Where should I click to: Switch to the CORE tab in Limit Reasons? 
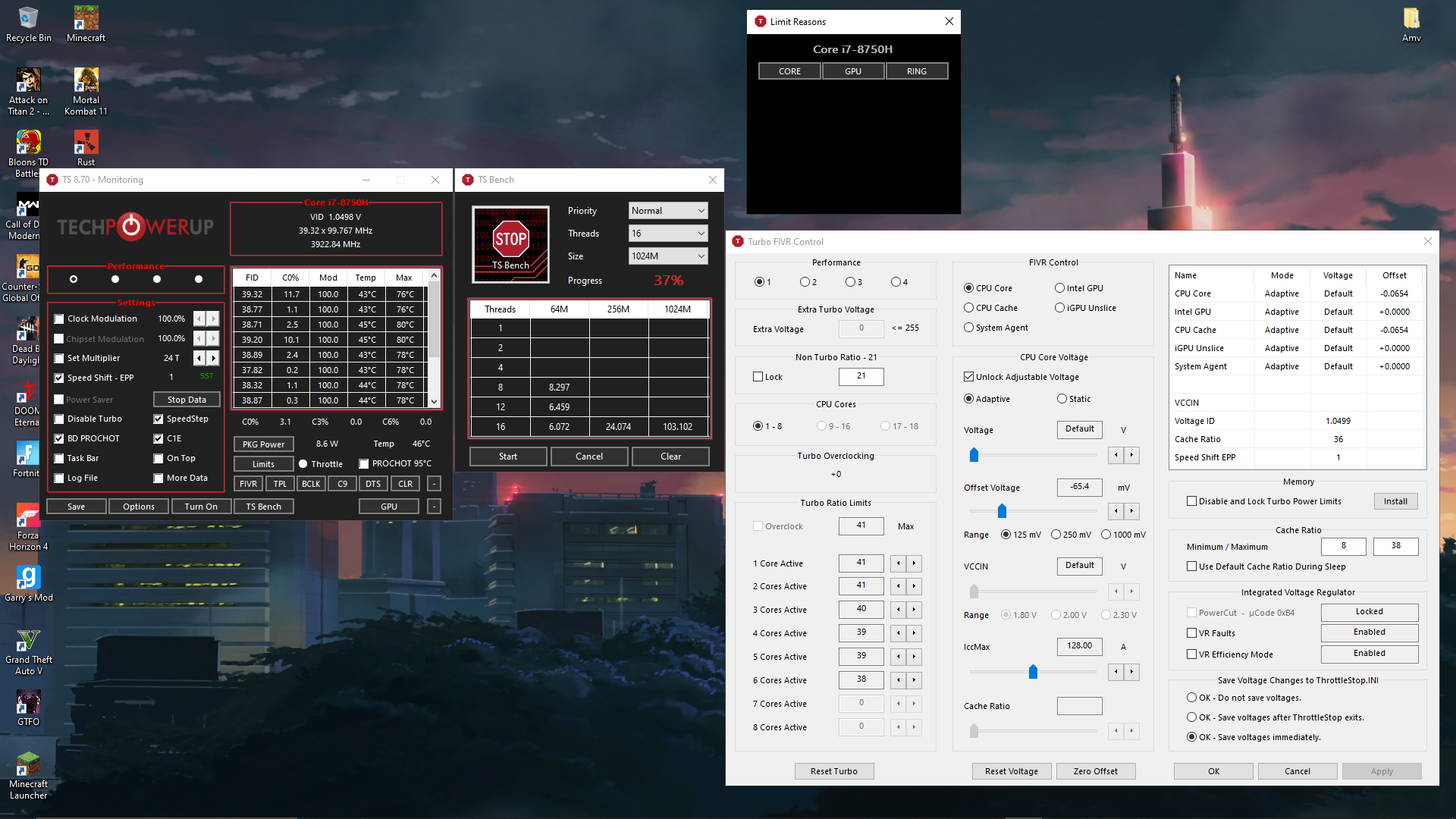(x=789, y=71)
